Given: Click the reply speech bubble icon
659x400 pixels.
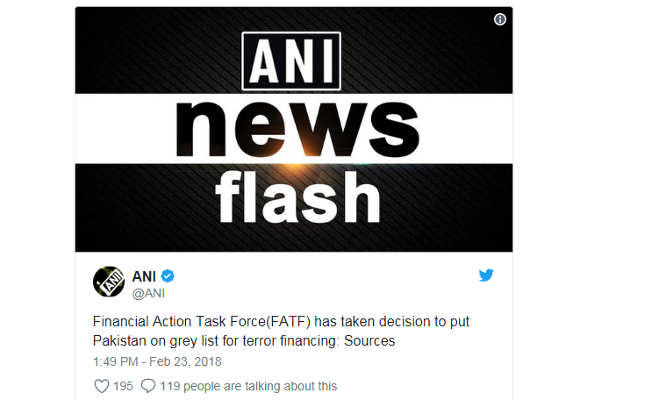Looking at the screenshot, I should pyautogui.click(x=149, y=385).
